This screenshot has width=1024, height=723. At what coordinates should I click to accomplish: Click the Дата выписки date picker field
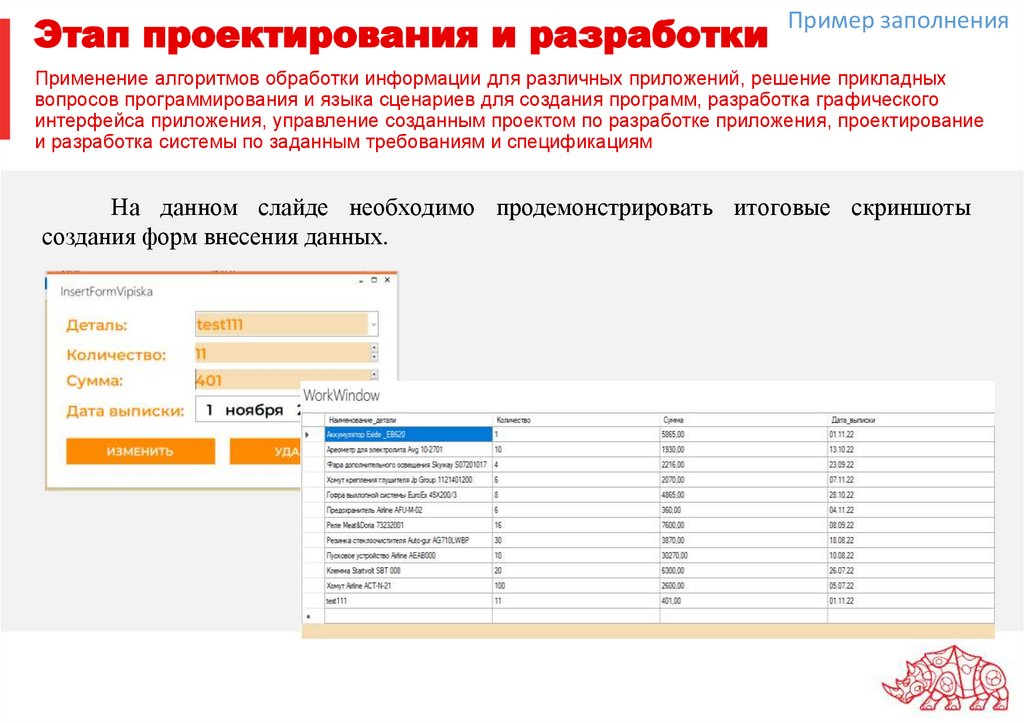point(248,410)
